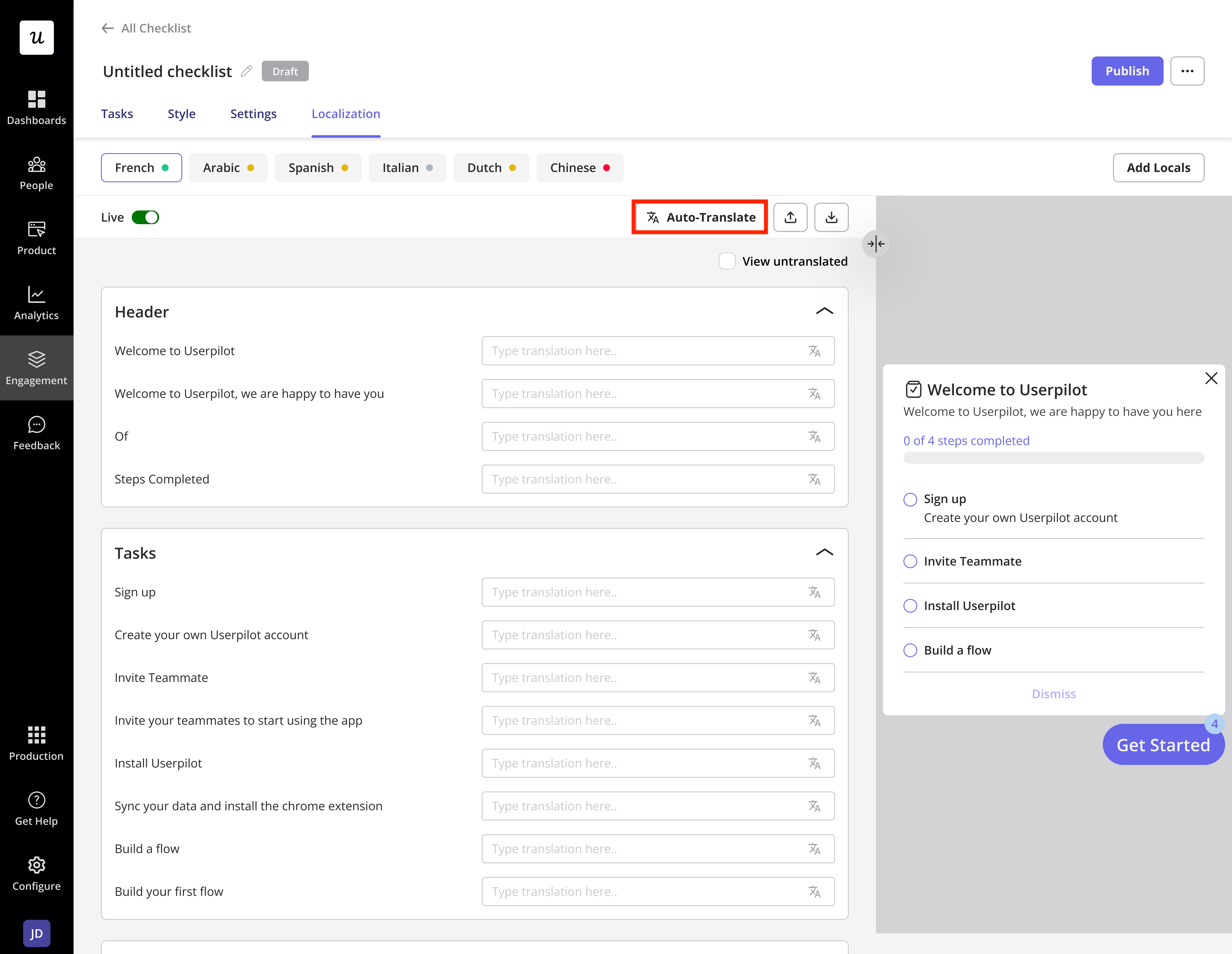Screen dimensions: 1232x954
Task: Click '0 of 4 steps completed' text
Action: click(966, 441)
